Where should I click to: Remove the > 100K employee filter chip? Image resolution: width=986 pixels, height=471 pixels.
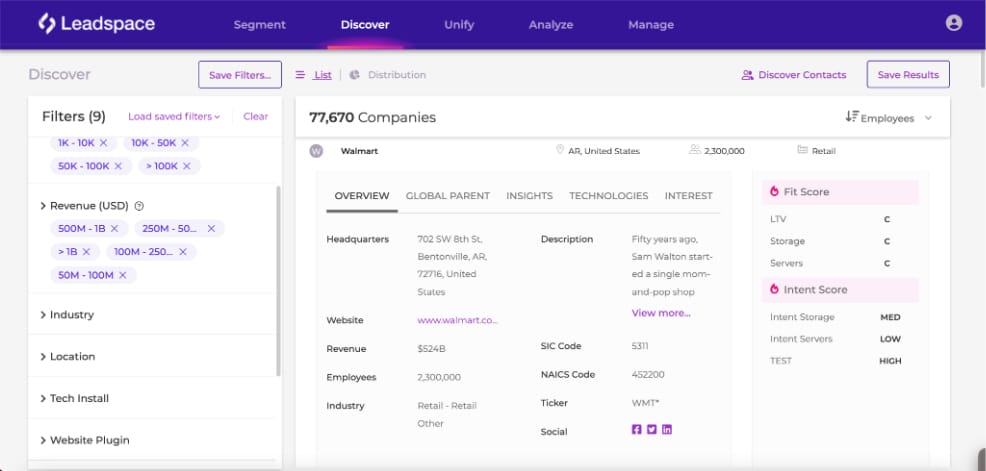(x=187, y=166)
